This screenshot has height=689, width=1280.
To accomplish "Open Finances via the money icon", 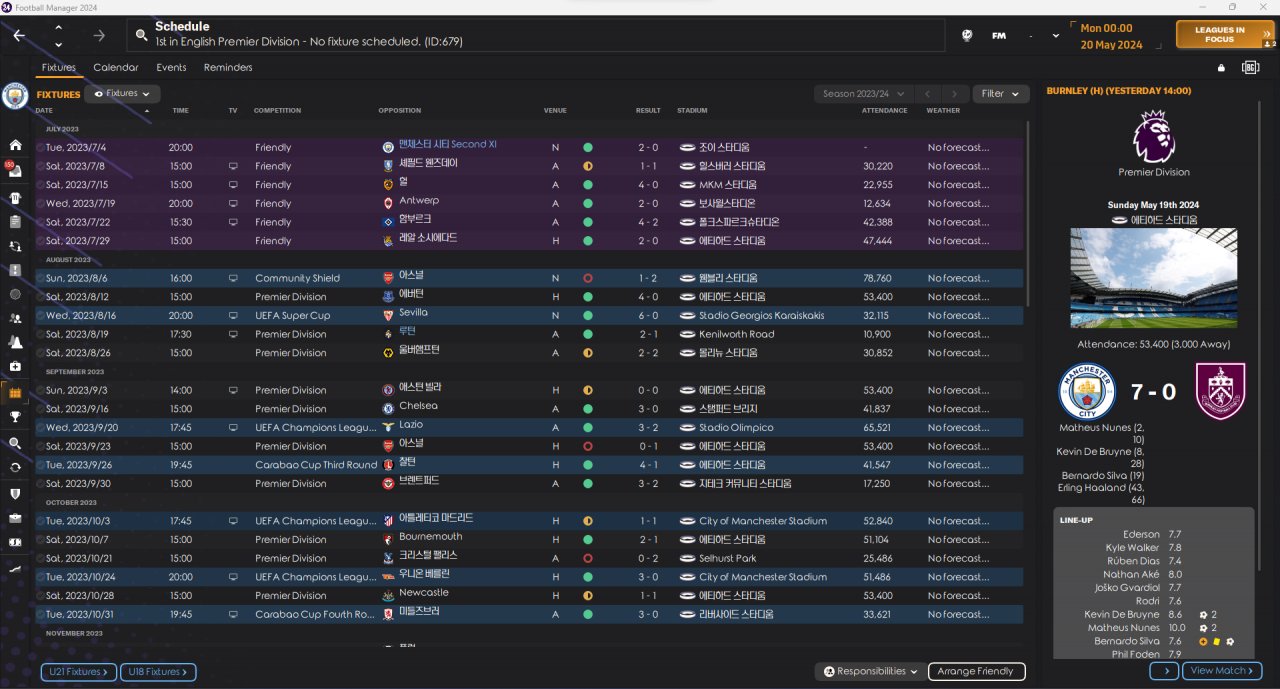I will 15,543.
